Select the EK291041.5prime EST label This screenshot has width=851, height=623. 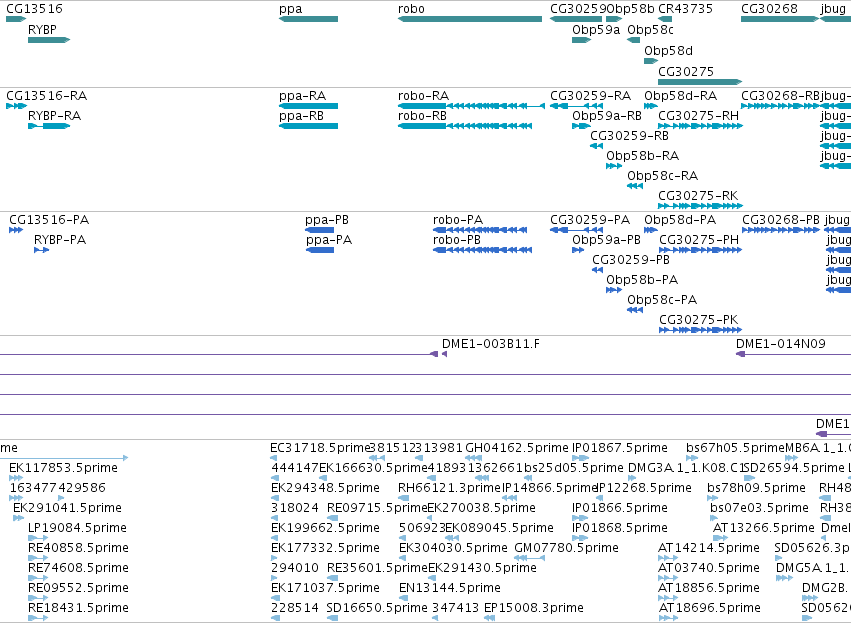tap(67, 508)
